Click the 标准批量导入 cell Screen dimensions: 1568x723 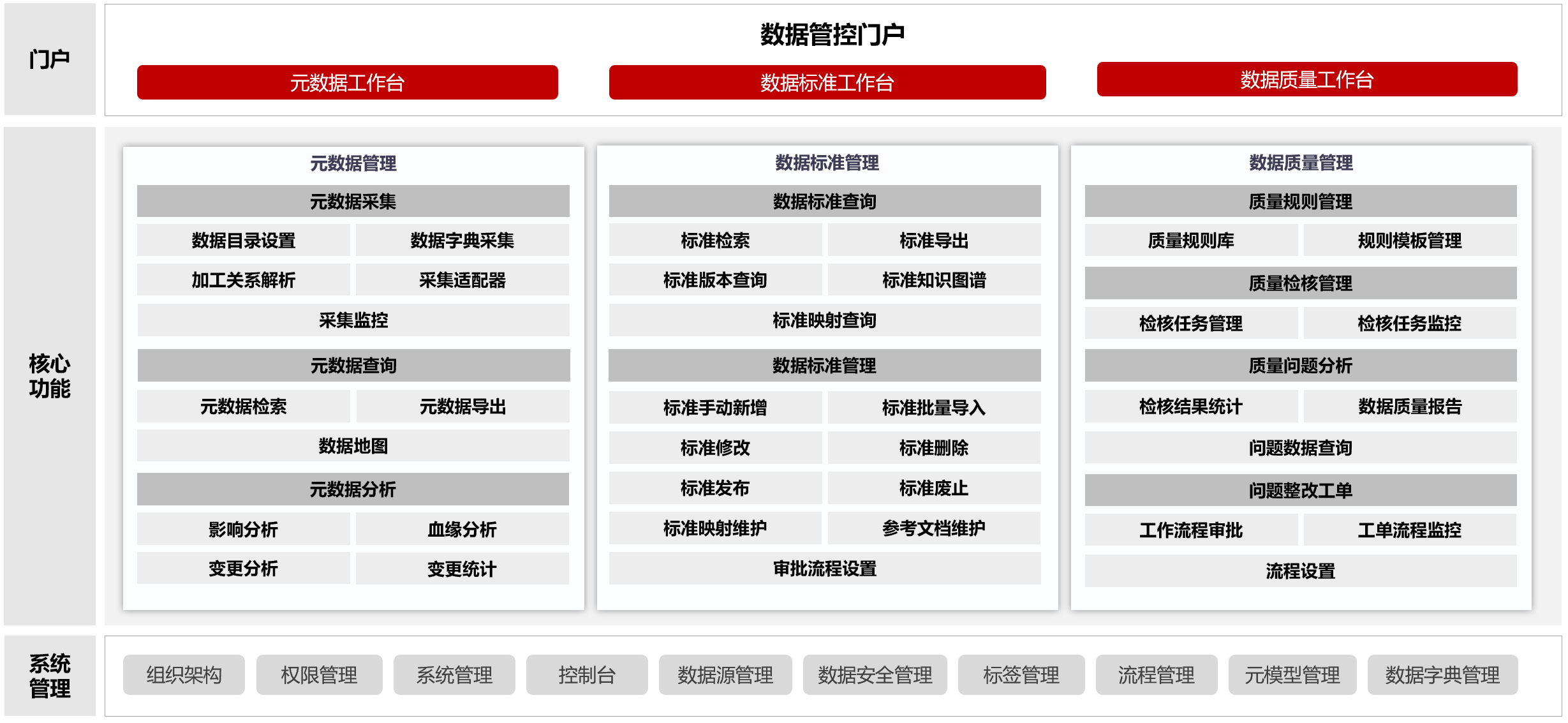(935, 407)
